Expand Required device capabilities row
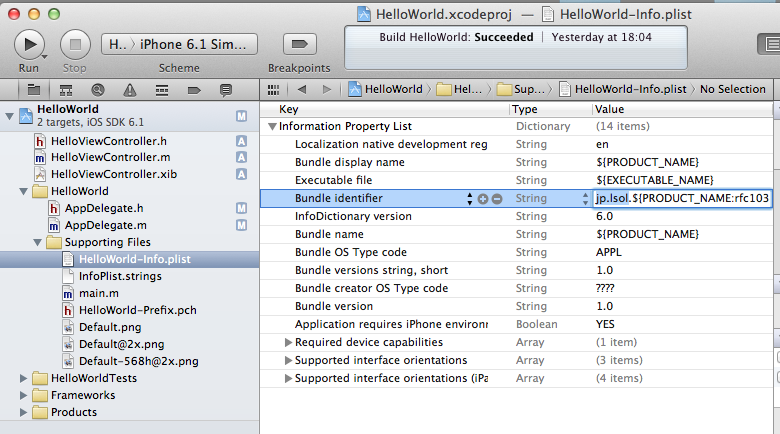 (x=288, y=342)
